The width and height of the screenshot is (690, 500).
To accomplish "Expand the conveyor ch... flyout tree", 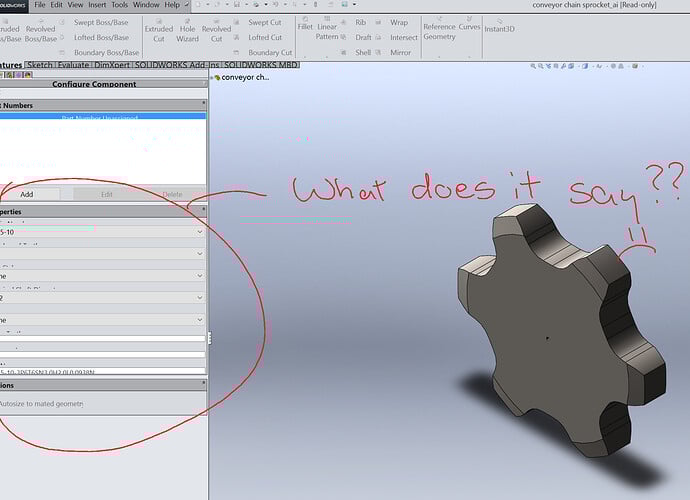I will point(212,77).
